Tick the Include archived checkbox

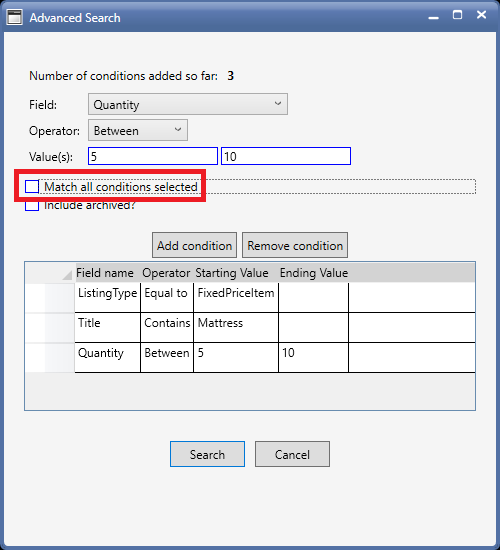[x=32, y=205]
